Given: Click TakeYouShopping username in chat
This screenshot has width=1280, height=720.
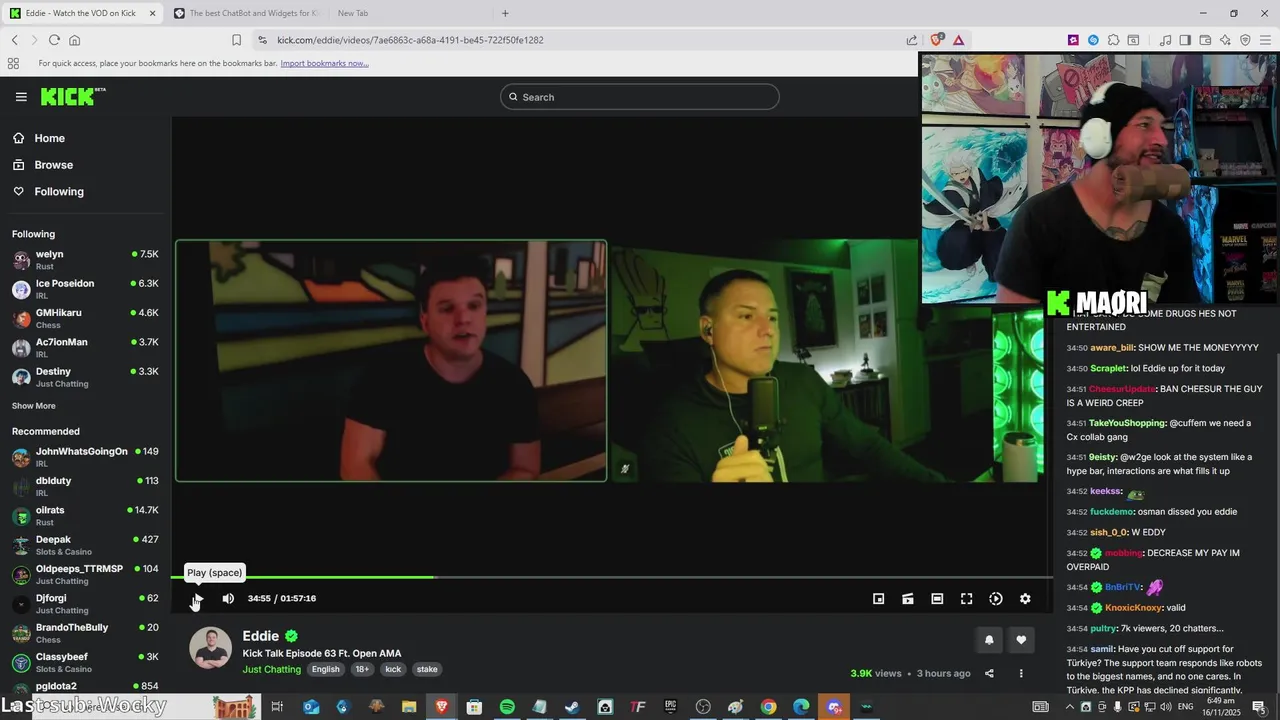Looking at the screenshot, I should point(1127,423).
